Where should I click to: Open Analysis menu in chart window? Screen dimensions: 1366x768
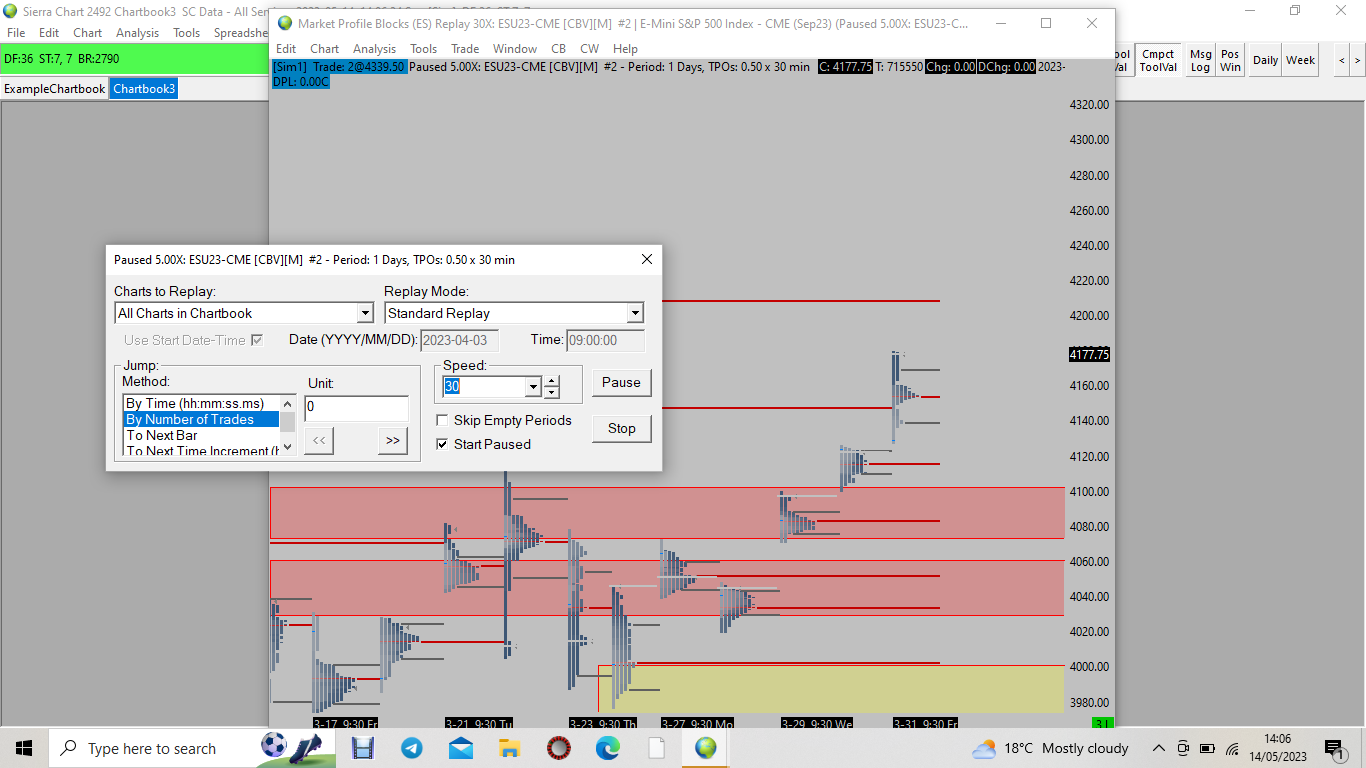pos(374,48)
